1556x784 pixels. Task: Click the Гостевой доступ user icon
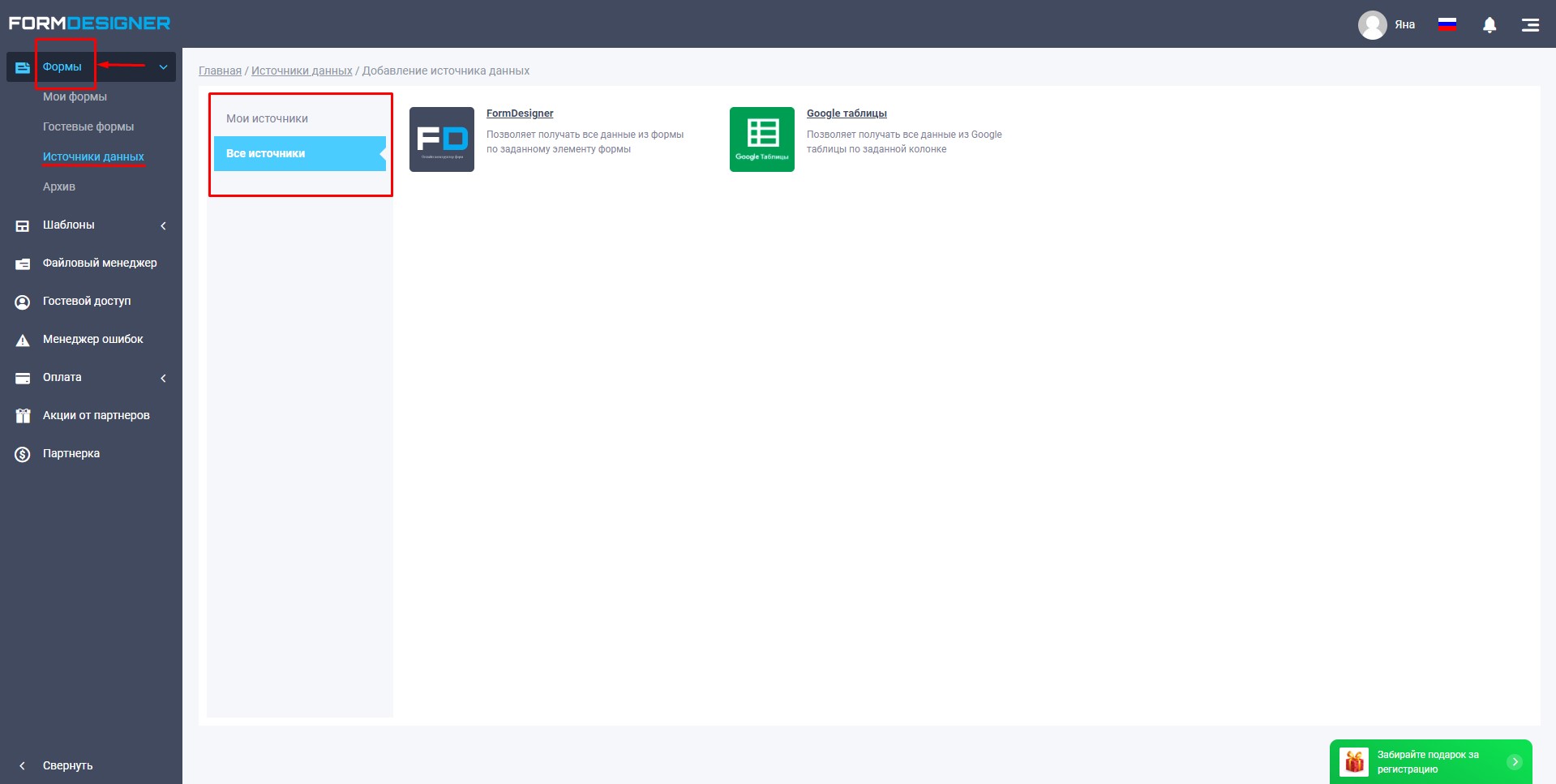pos(23,302)
